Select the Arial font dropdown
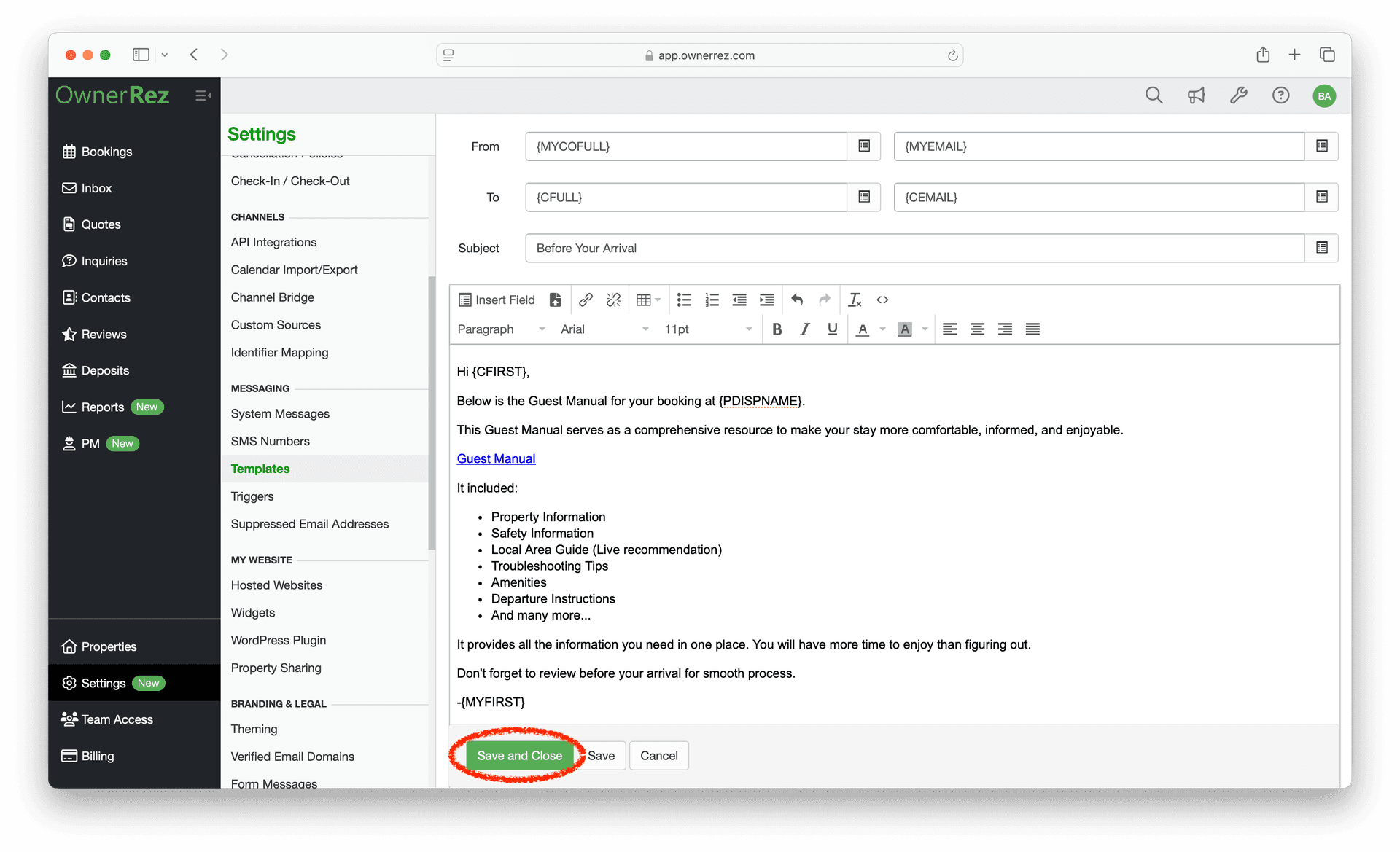The width and height of the screenshot is (1400, 852). (602, 328)
